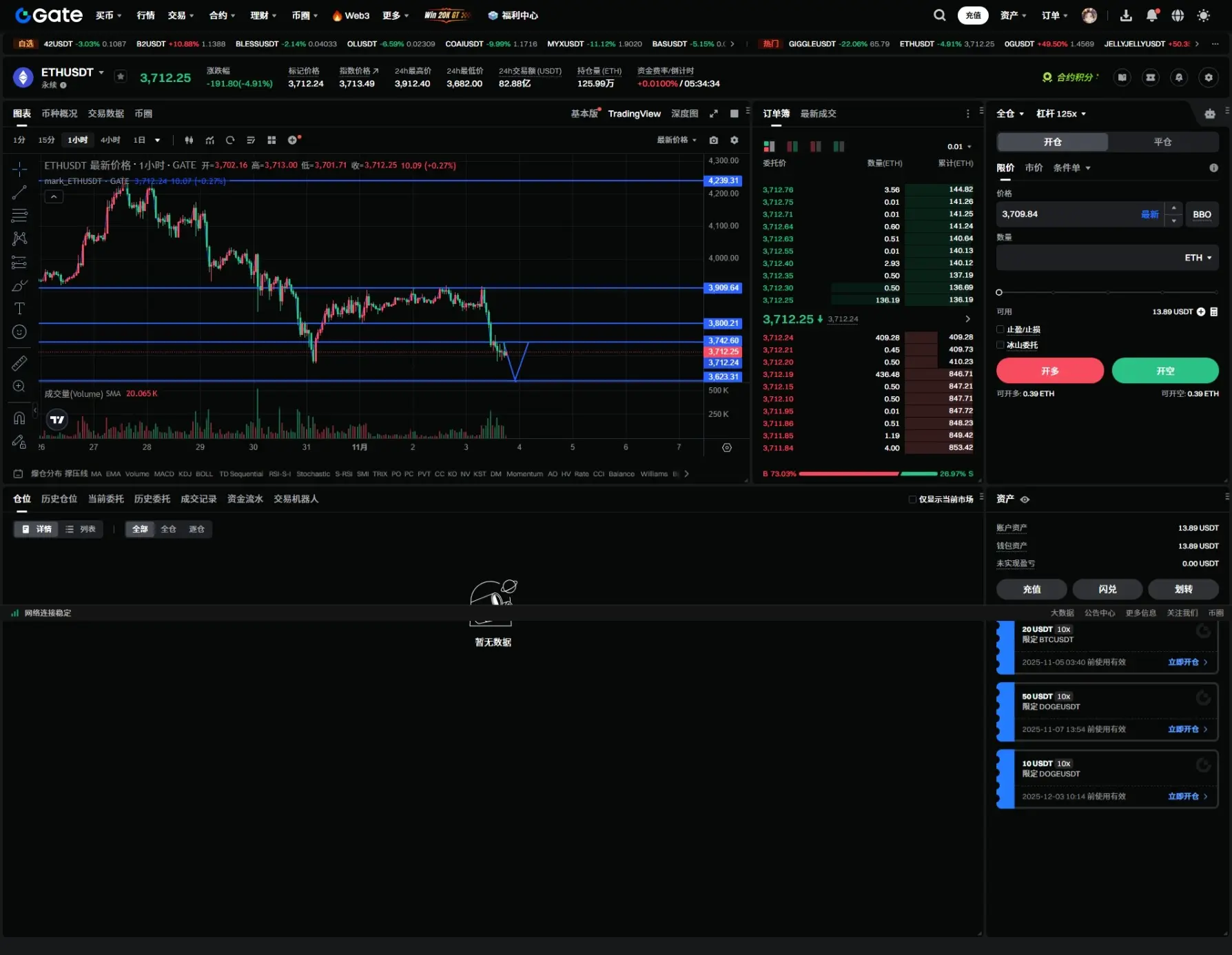Select the zoom-in magnifier tool

pos(19,386)
